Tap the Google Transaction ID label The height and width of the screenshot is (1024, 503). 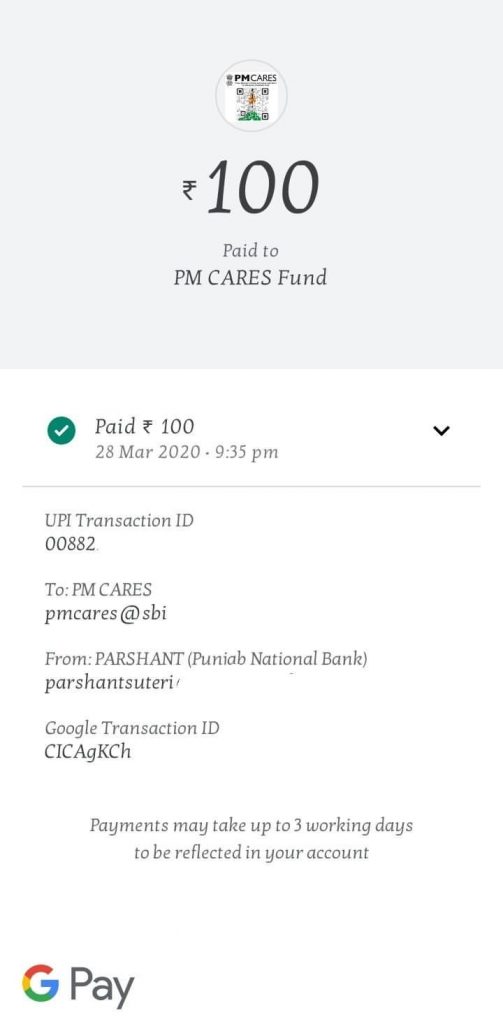132,729
